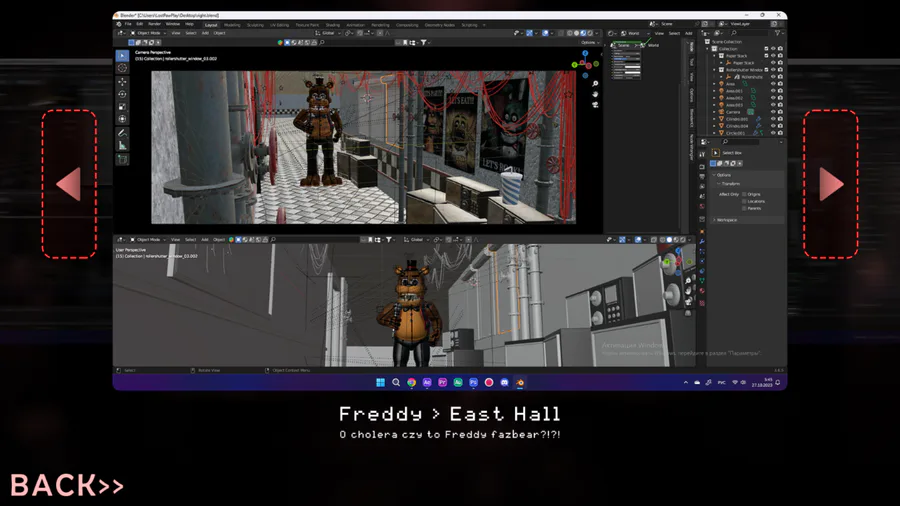The height and width of the screenshot is (506, 900).
Task: Toggle visibility of Area.001 light
Action: (x=773, y=91)
